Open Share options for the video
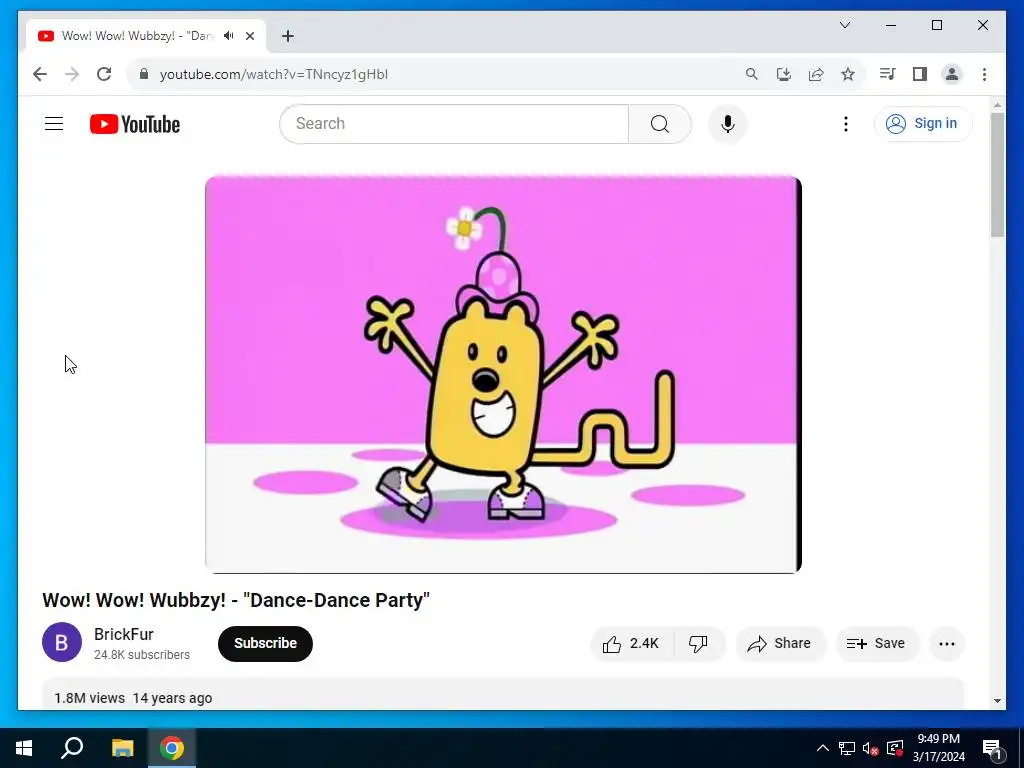The width and height of the screenshot is (1024, 768). [780, 644]
